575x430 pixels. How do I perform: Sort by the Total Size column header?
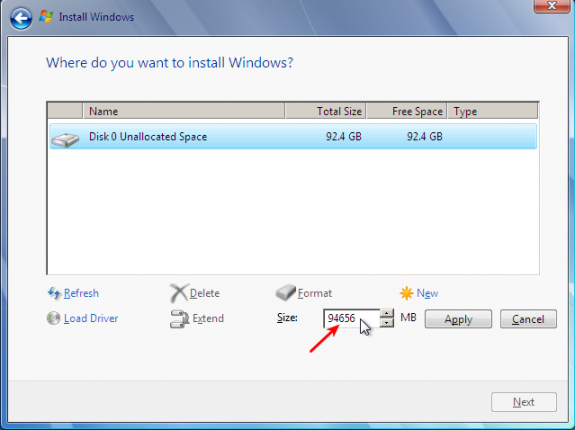tap(325, 111)
